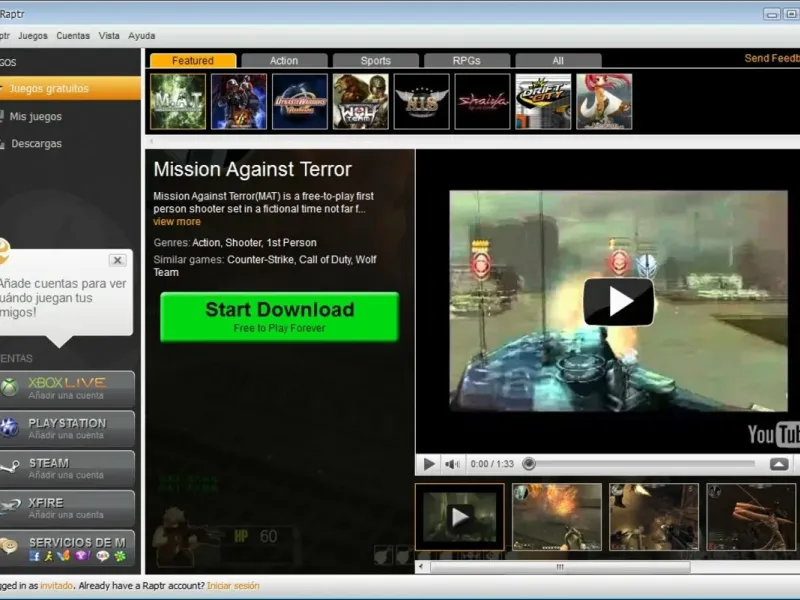Click the Xfire logo icon

10,507
